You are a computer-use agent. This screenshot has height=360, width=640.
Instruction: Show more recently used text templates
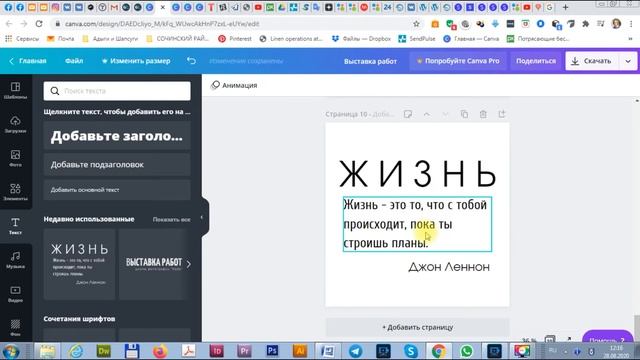tap(189, 264)
